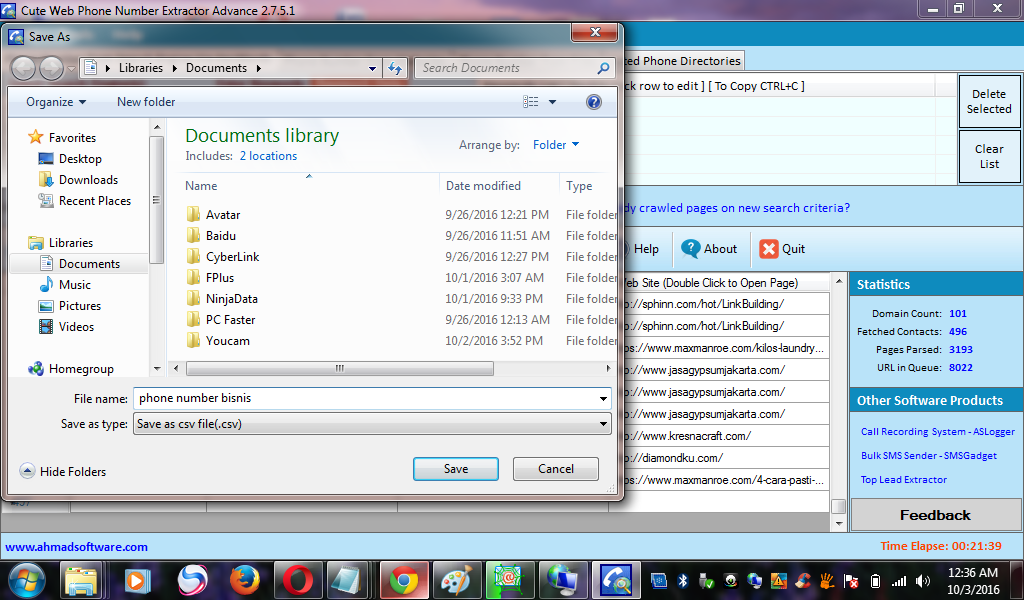1024x600 pixels.
Task: Open Call Recording System - ASLogger link
Action: [938, 432]
